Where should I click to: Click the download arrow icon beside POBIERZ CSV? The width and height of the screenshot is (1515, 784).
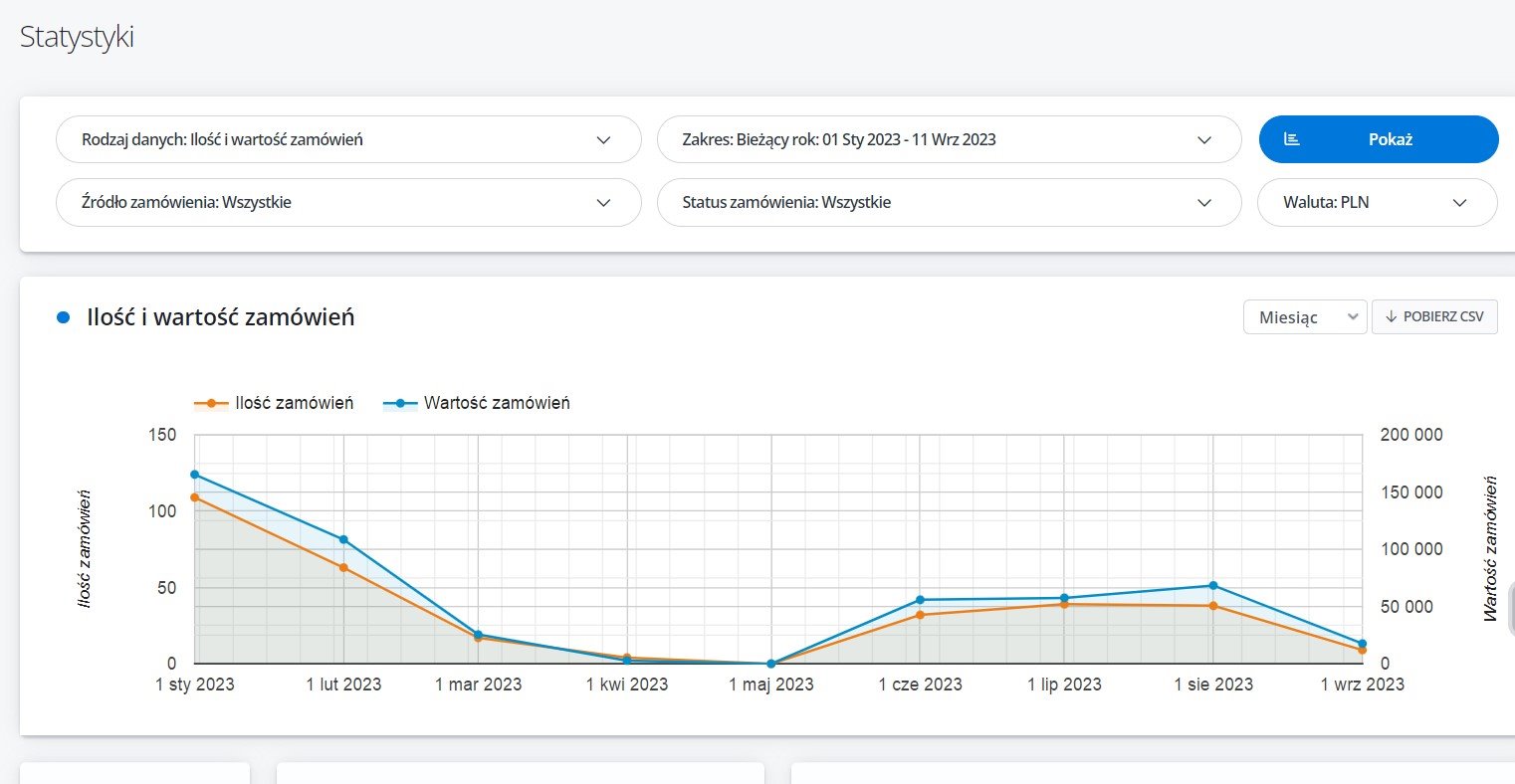(x=1391, y=316)
